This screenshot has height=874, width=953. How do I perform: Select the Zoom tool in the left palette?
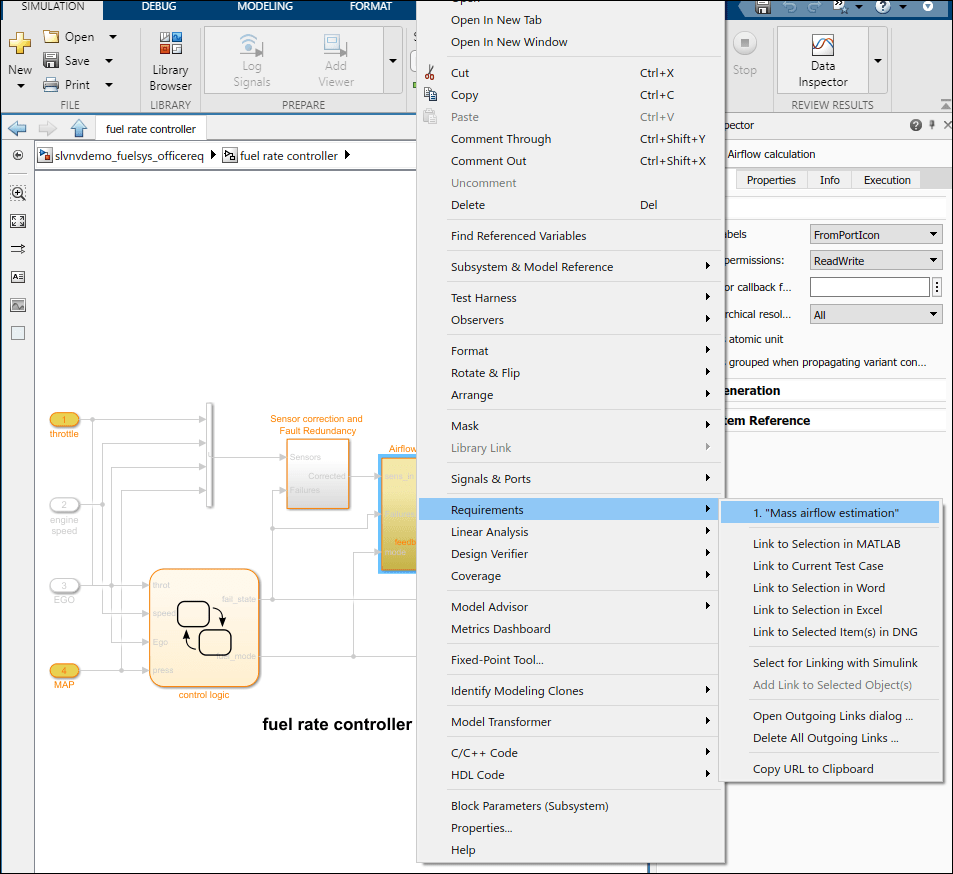coord(18,193)
